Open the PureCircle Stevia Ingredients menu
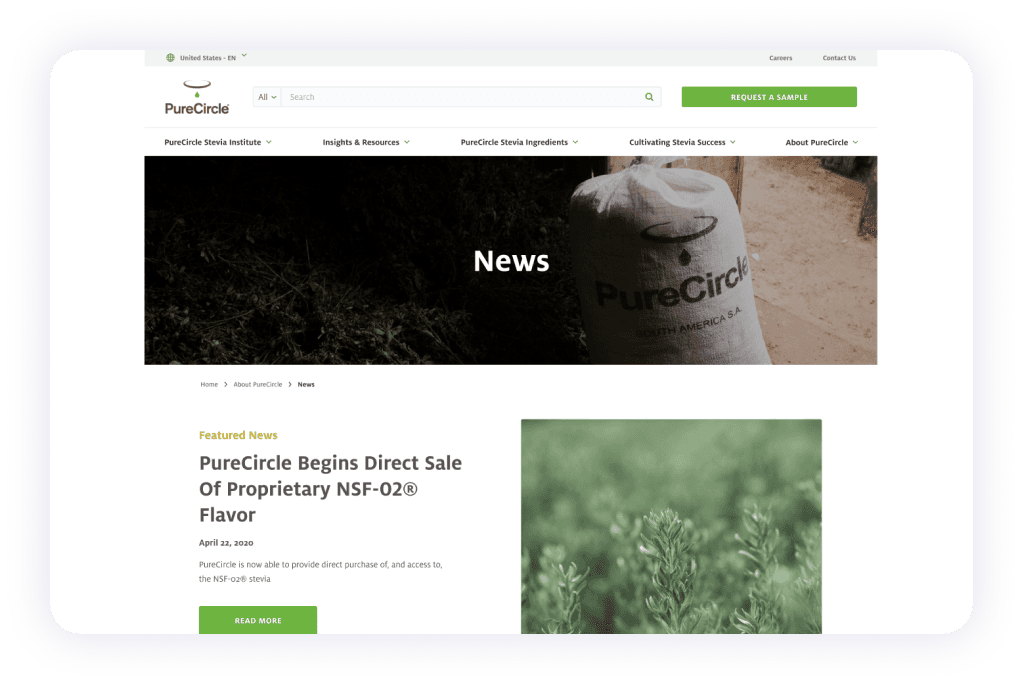This screenshot has height=684, width=1023. (x=518, y=142)
